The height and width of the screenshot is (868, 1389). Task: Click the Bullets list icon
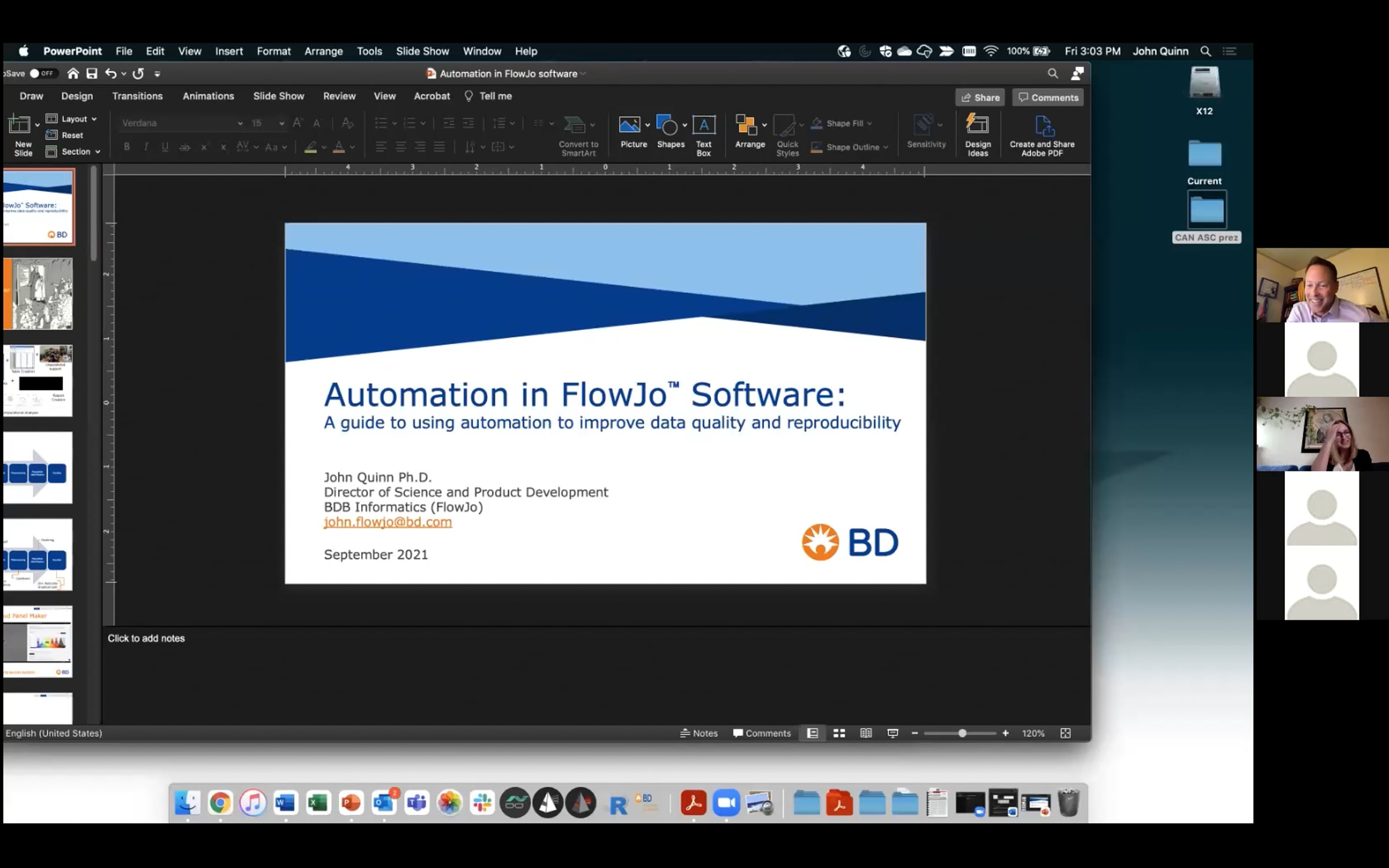point(380,123)
